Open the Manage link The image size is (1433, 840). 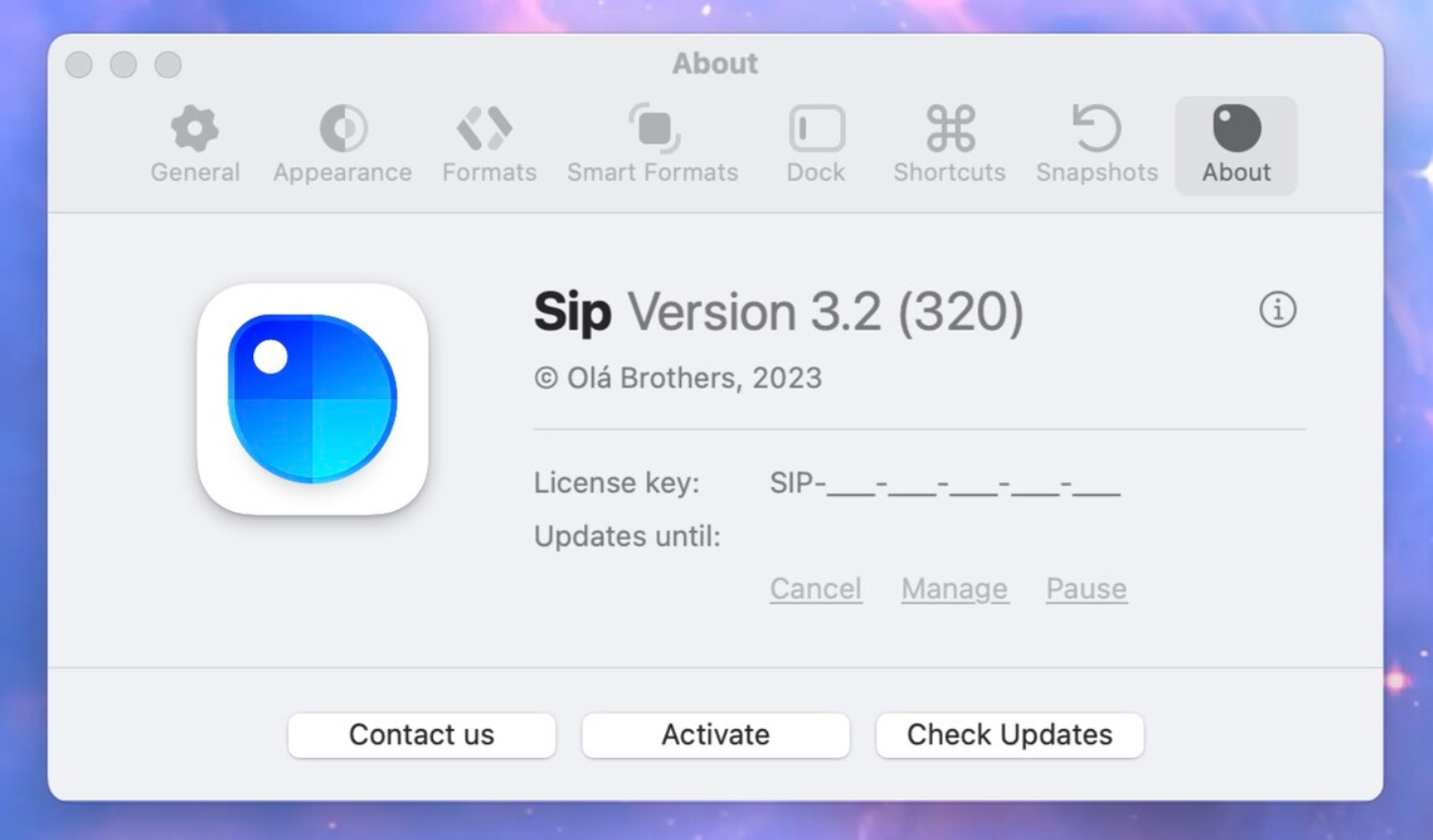click(x=954, y=589)
